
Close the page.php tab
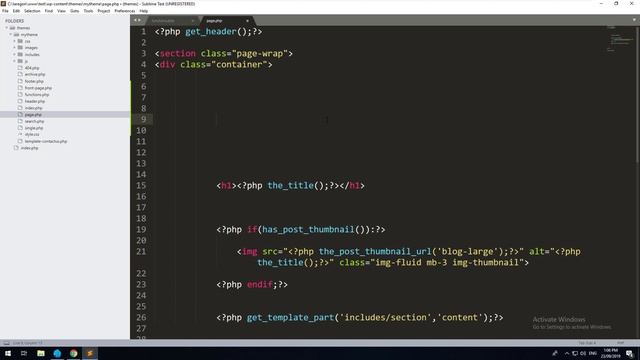click(247, 21)
